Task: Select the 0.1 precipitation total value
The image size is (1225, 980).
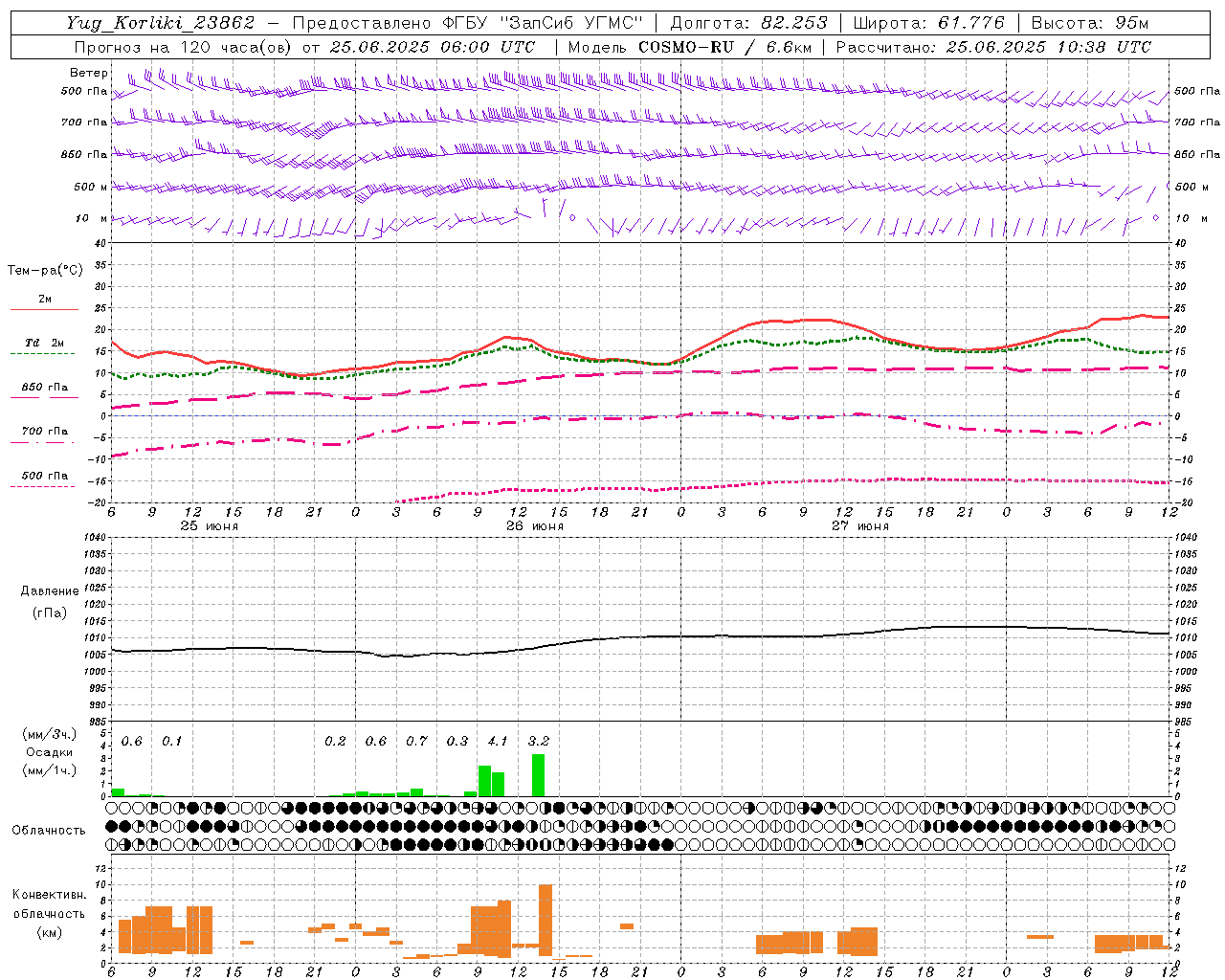Action: tap(171, 742)
